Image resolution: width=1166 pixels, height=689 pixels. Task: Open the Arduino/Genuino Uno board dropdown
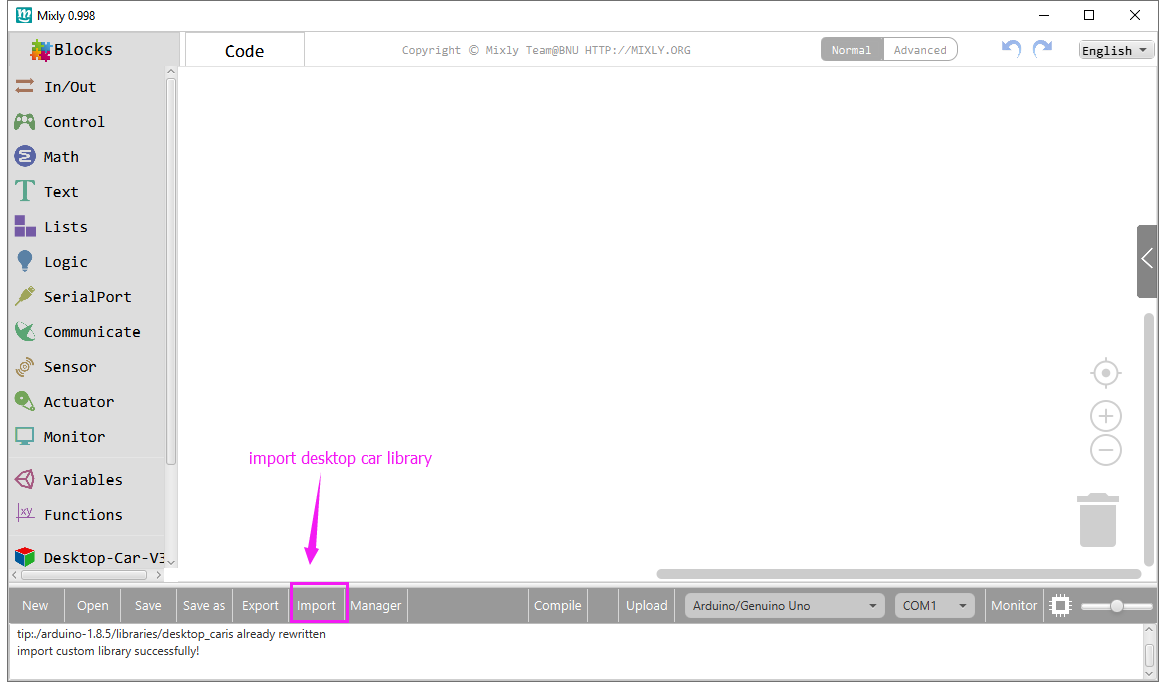[785, 605]
